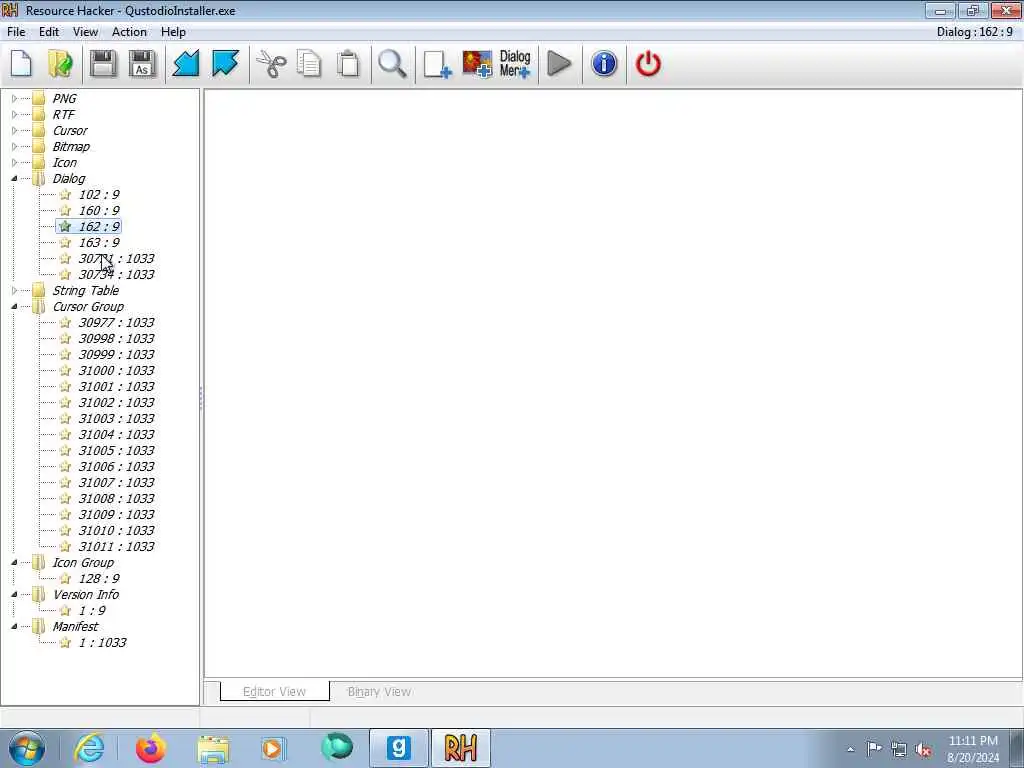The height and width of the screenshot is (768, 1024).
Task: Click the blue arrow pointing up-right
Action: tap(225, 64)
